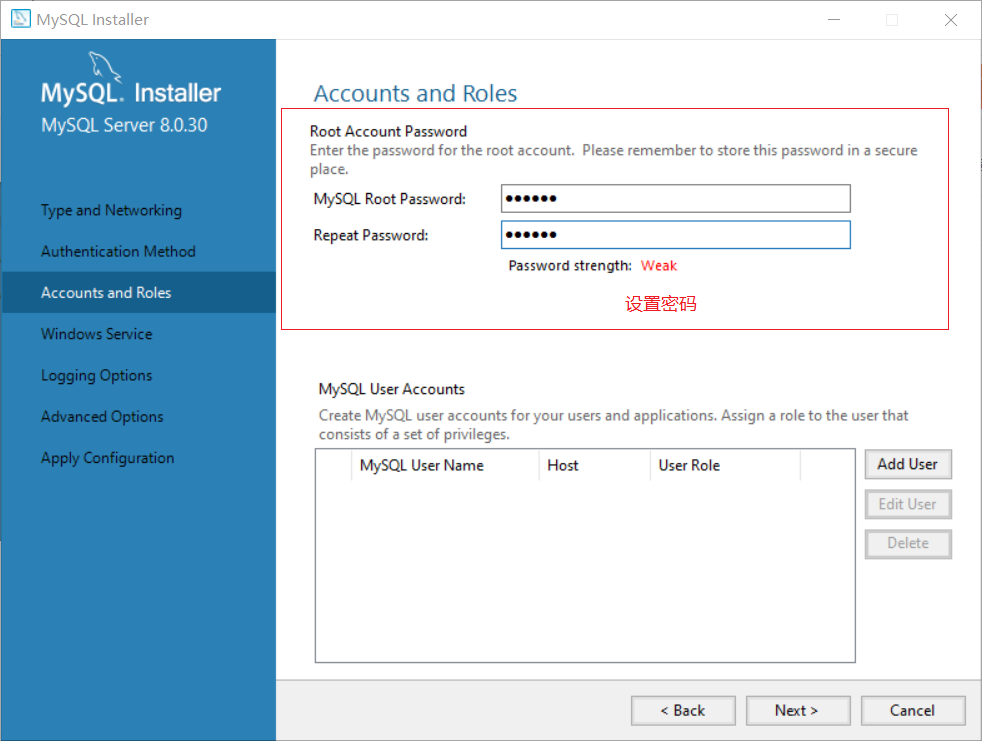Click the disabled Edit User button
The height and width of the screenshot is (741, 982).
click(907, 504)
